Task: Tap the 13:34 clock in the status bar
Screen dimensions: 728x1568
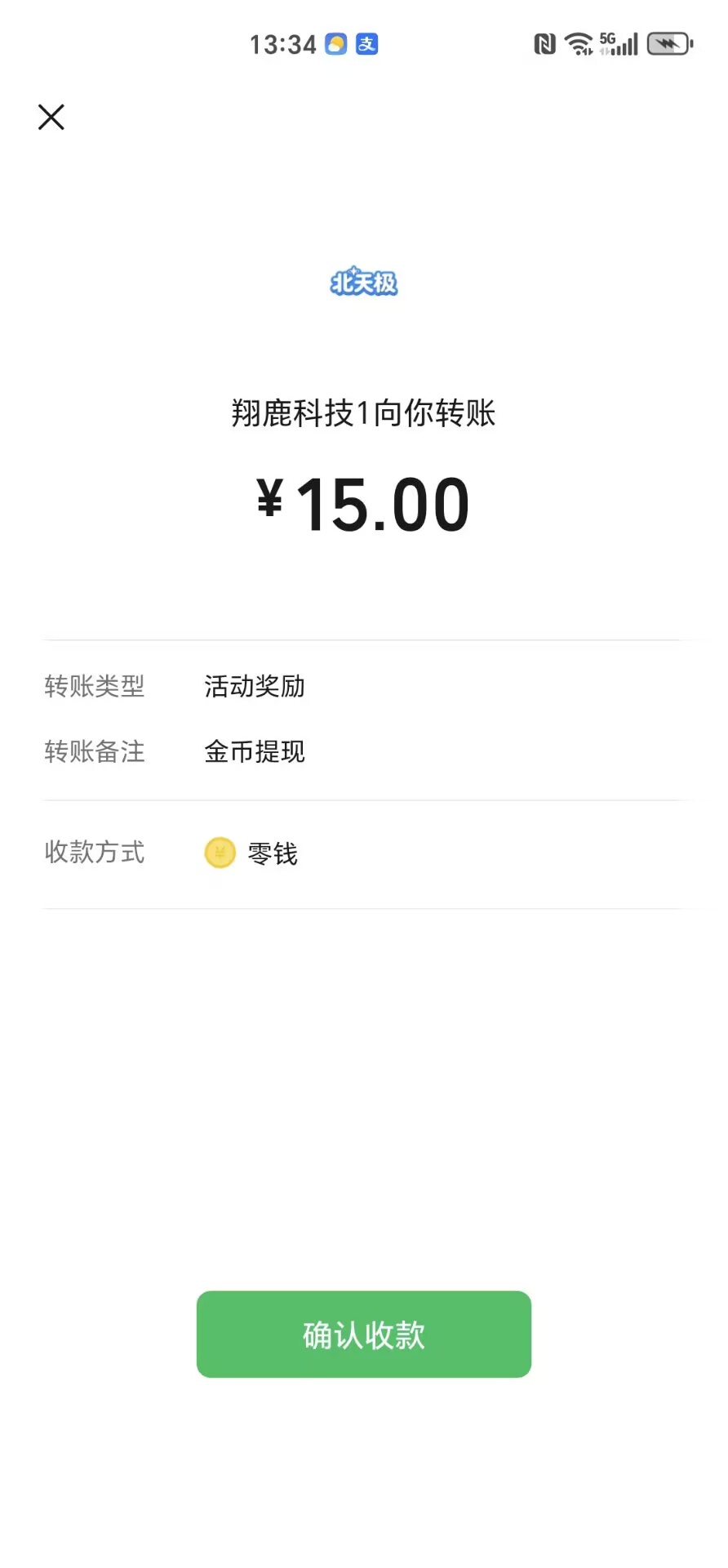Action: click(282, 44)
